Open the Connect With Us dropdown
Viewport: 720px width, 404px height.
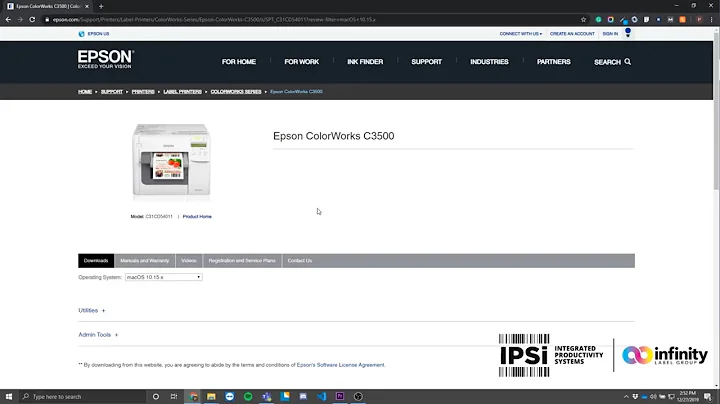[x=521, y=34]
